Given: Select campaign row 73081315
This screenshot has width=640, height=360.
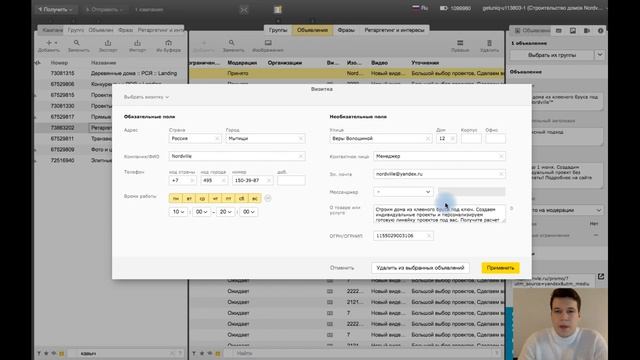Looking at the screenshot, I should pyautogui.click(x=110, y=73).
